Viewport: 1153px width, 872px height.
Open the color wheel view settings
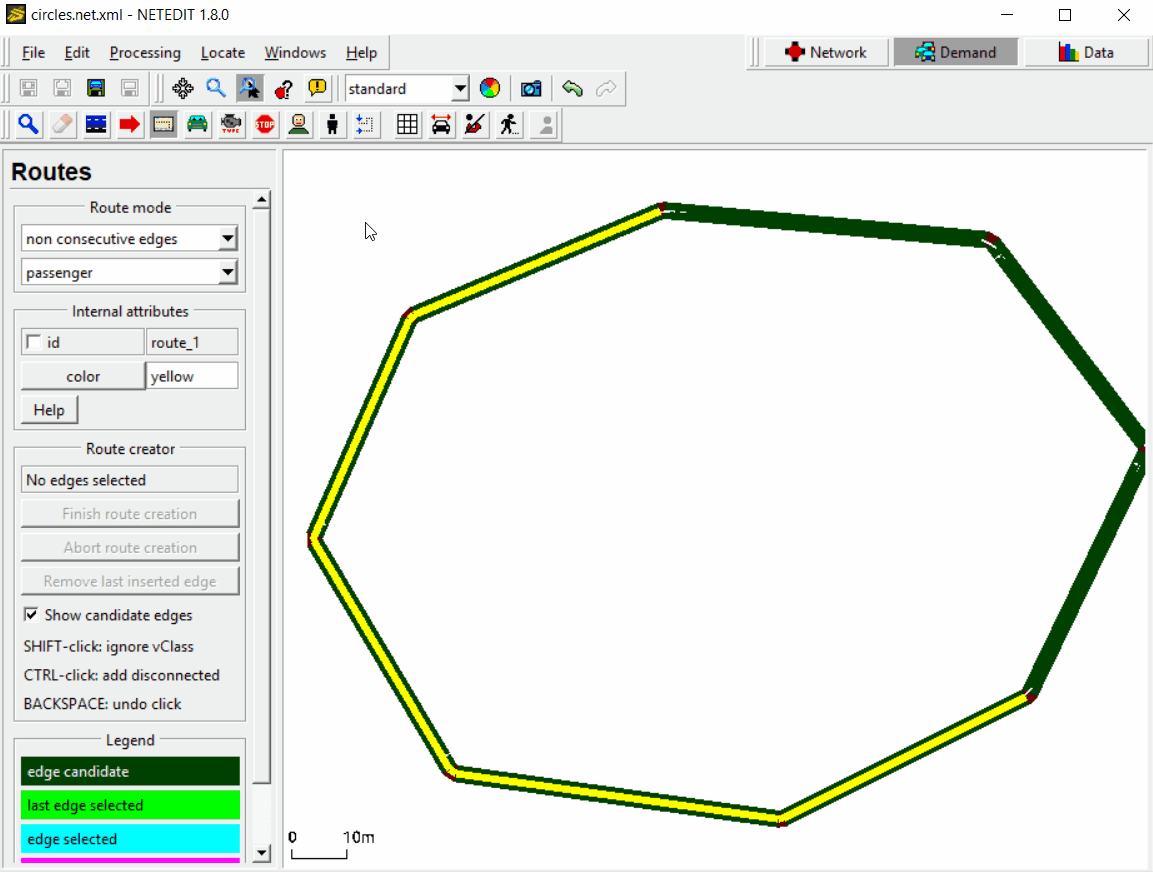489,88
